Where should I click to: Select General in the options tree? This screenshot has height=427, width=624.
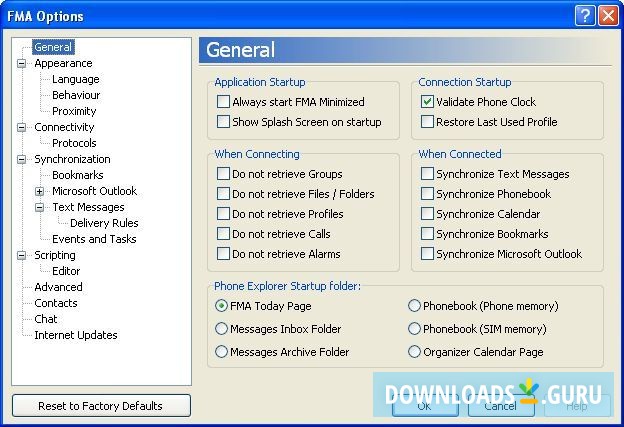[53, 47]
